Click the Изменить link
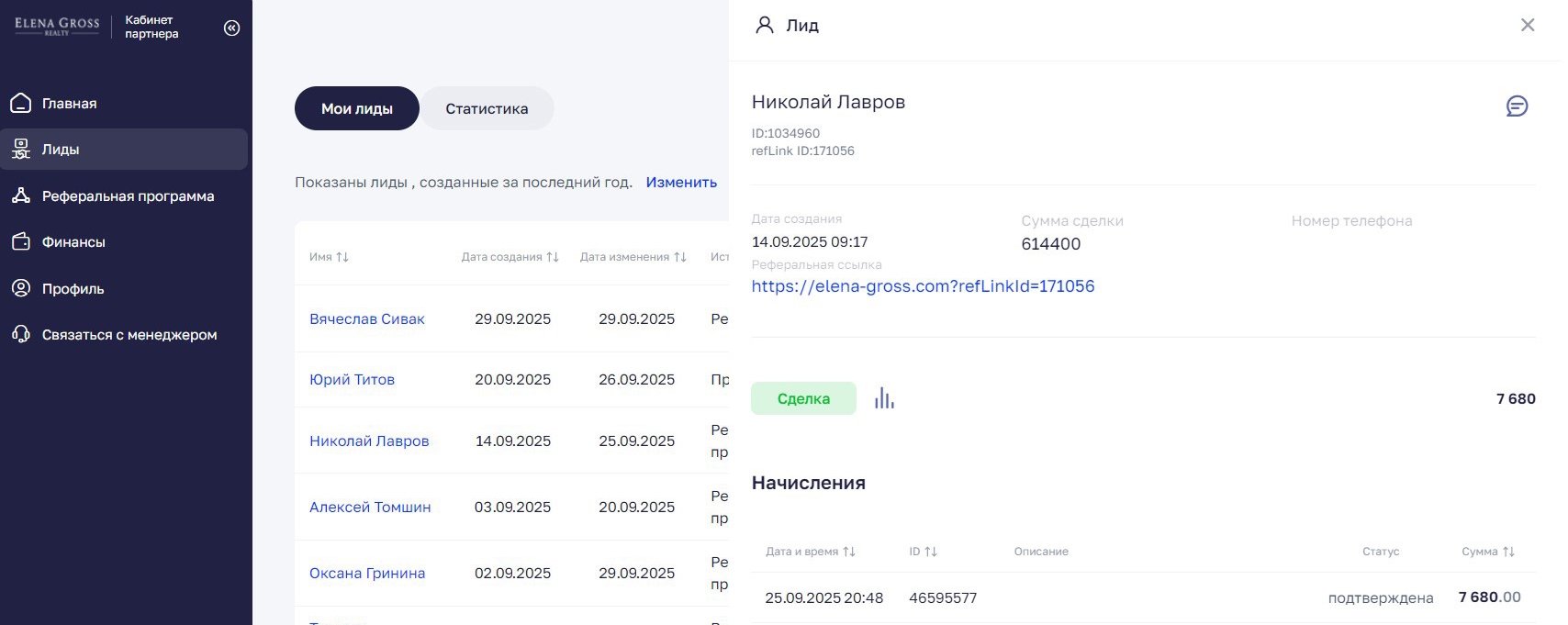Screen dimensions: 1568x625 [x=681, y=182]
